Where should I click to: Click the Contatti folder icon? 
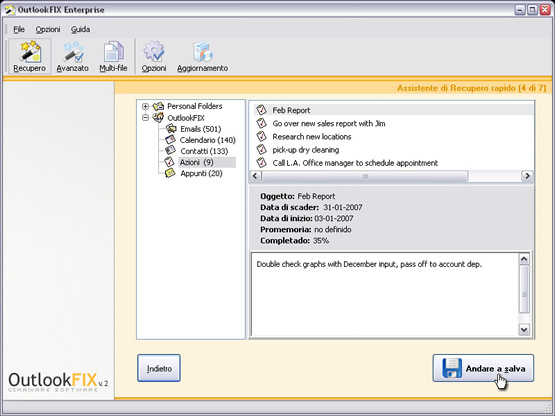pos(171,150)
